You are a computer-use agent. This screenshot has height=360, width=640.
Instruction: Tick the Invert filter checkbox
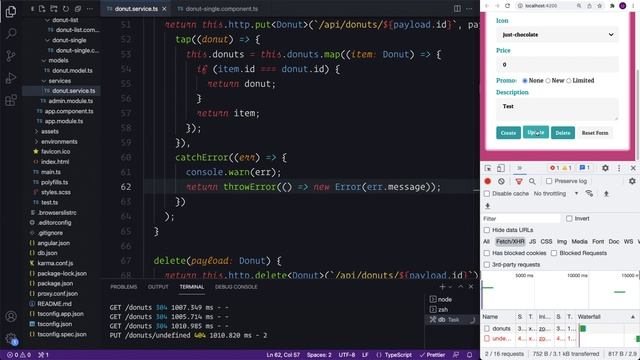pos(569,219)
